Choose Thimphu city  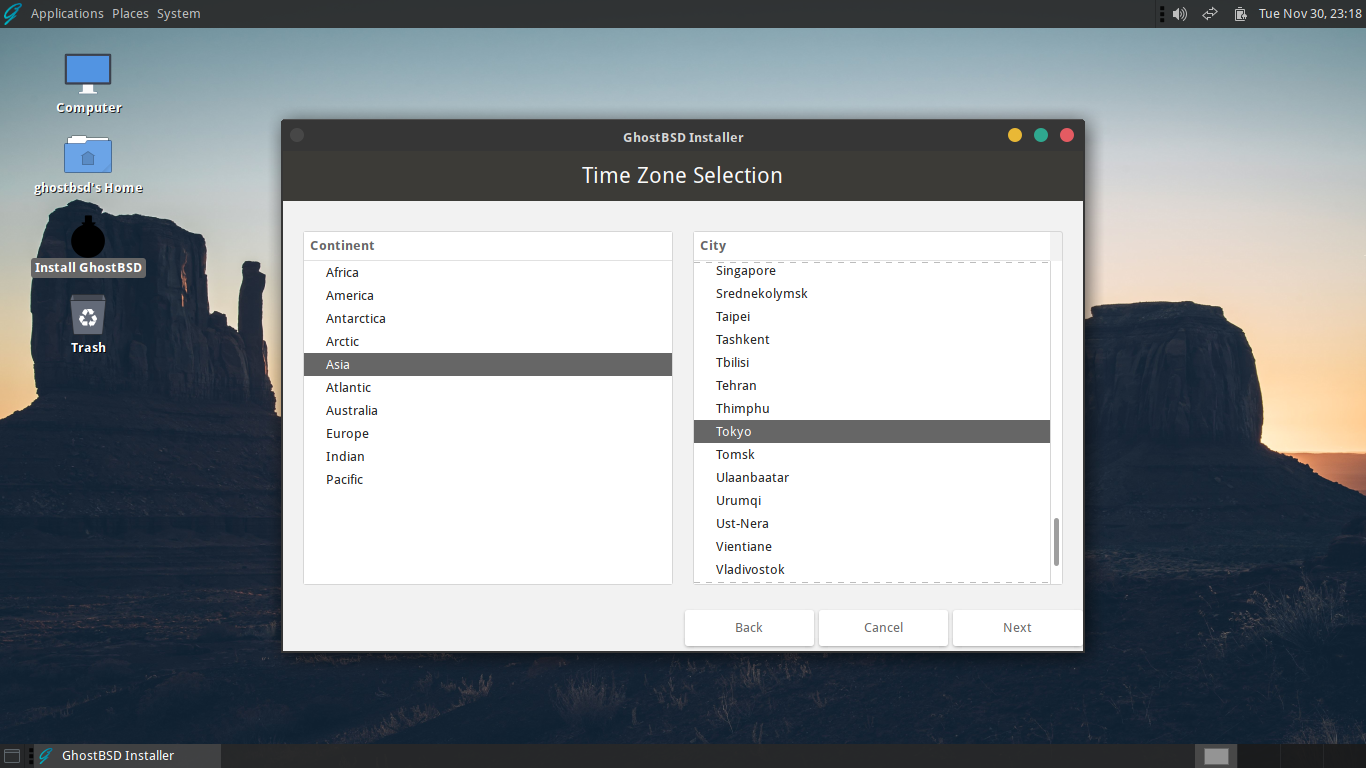(x=872, y=409)
